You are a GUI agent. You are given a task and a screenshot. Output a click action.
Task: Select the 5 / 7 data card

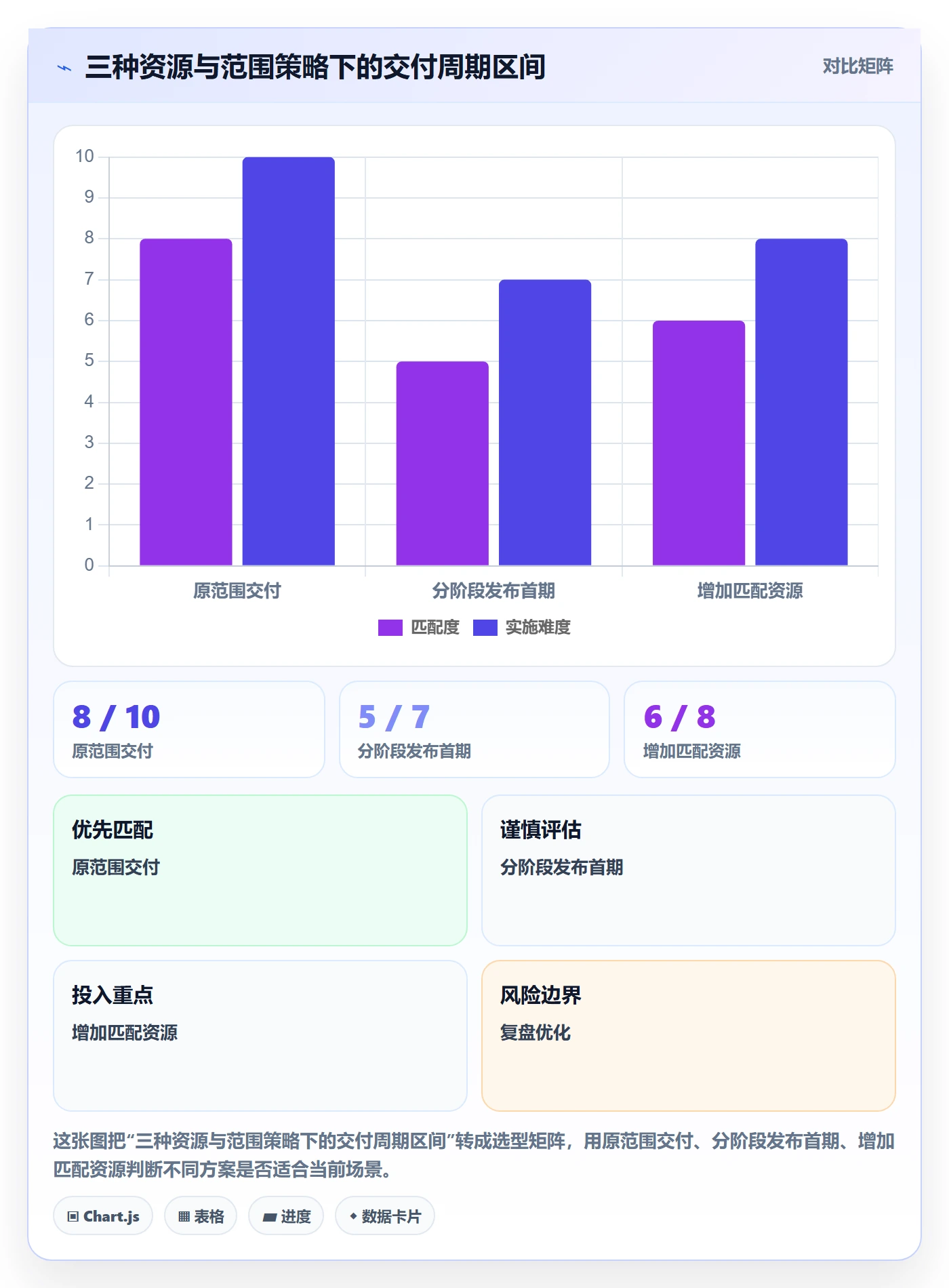click(x=474, y=729)
